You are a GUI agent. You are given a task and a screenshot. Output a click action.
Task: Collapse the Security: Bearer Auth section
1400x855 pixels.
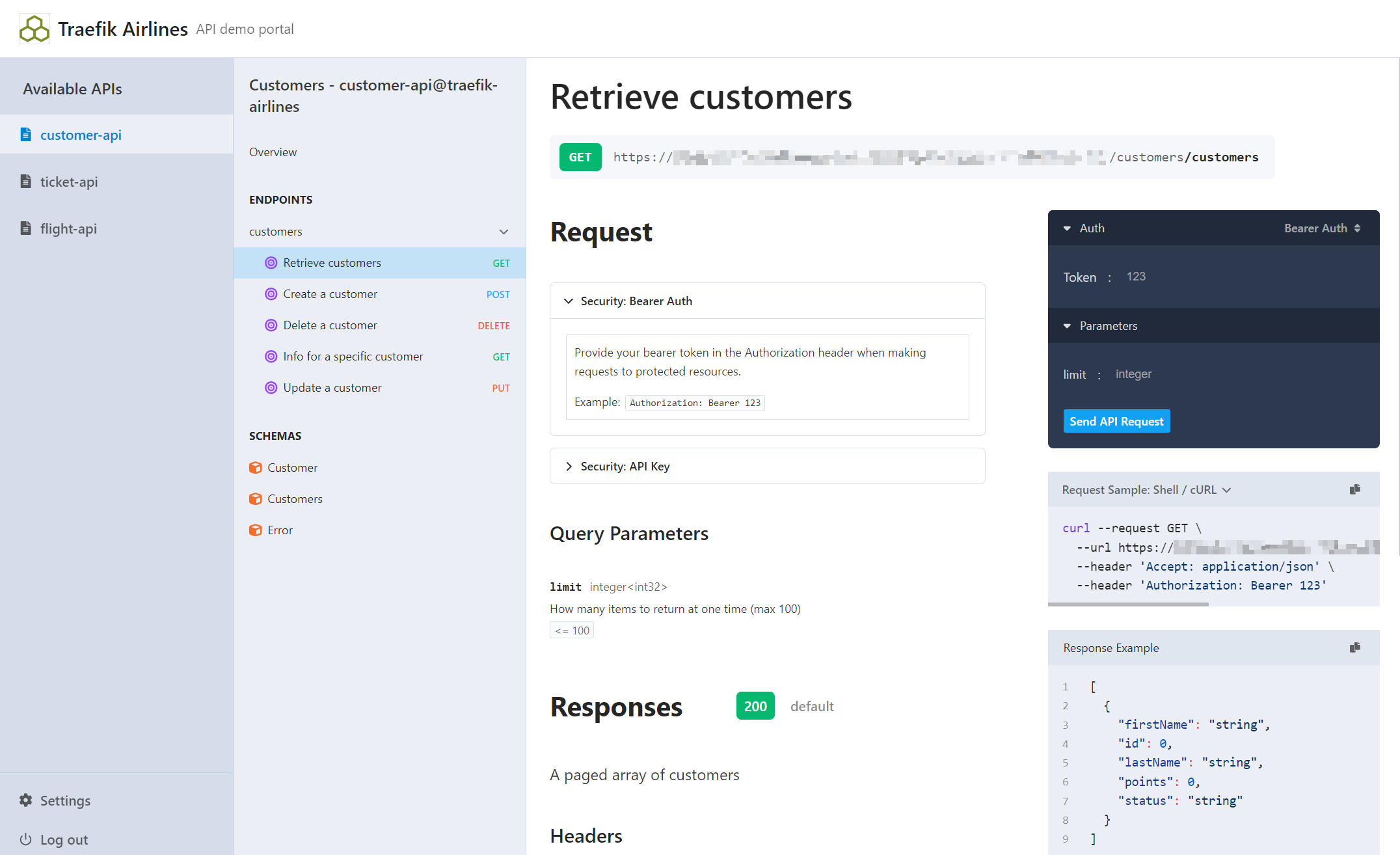(x=569, y=301)
